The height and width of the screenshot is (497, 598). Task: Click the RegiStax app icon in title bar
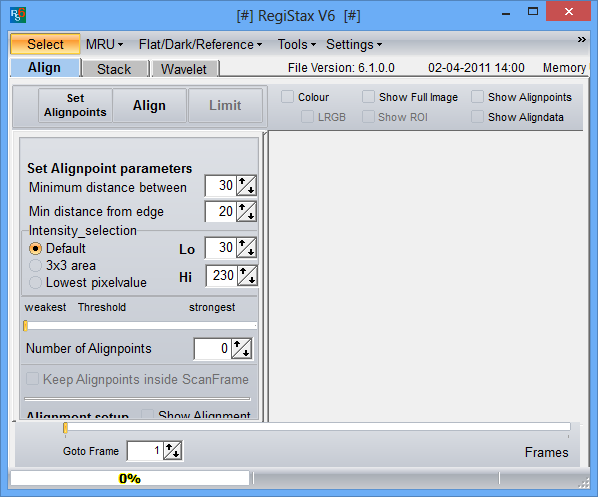[x=18, y=15]
